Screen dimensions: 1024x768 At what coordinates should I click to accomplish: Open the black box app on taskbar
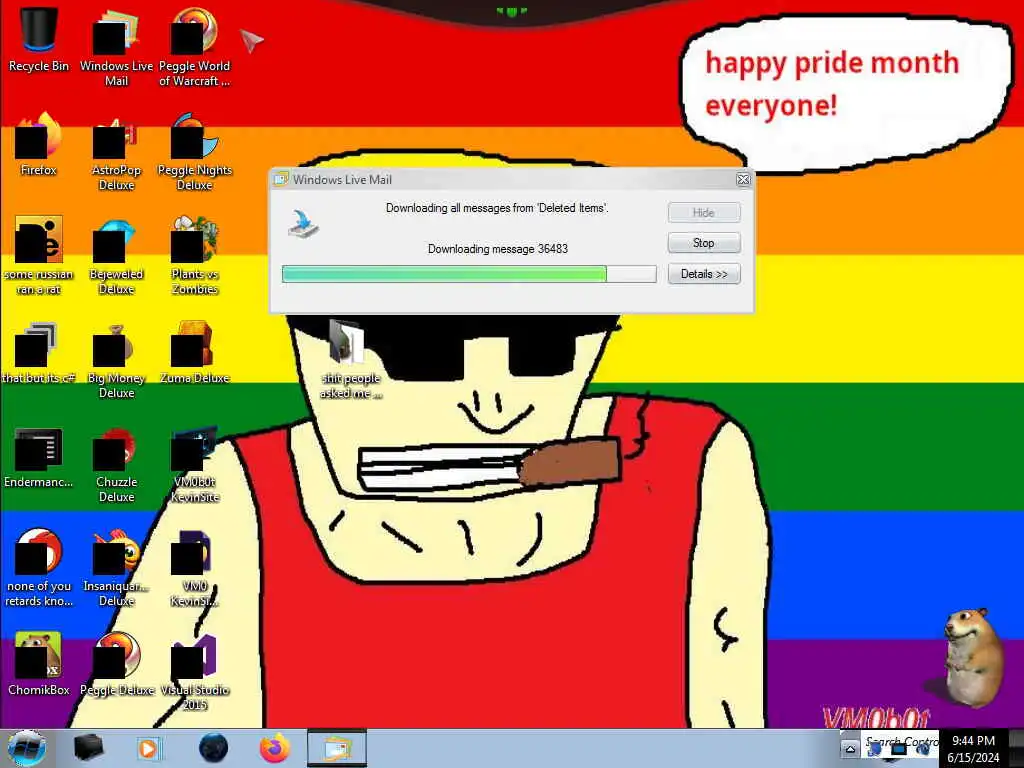pyautogui.click(x=88, y=748)
